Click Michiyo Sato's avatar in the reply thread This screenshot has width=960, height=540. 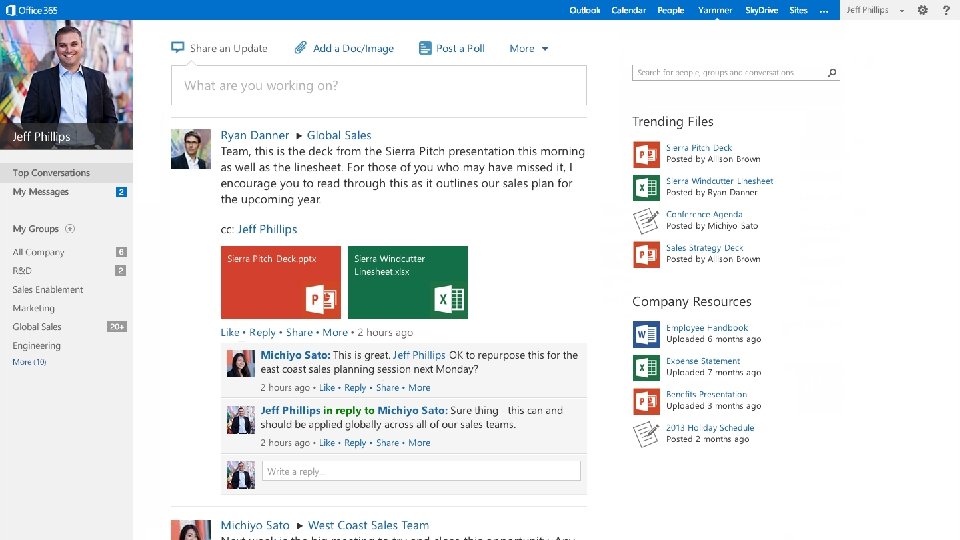point(241,364)
